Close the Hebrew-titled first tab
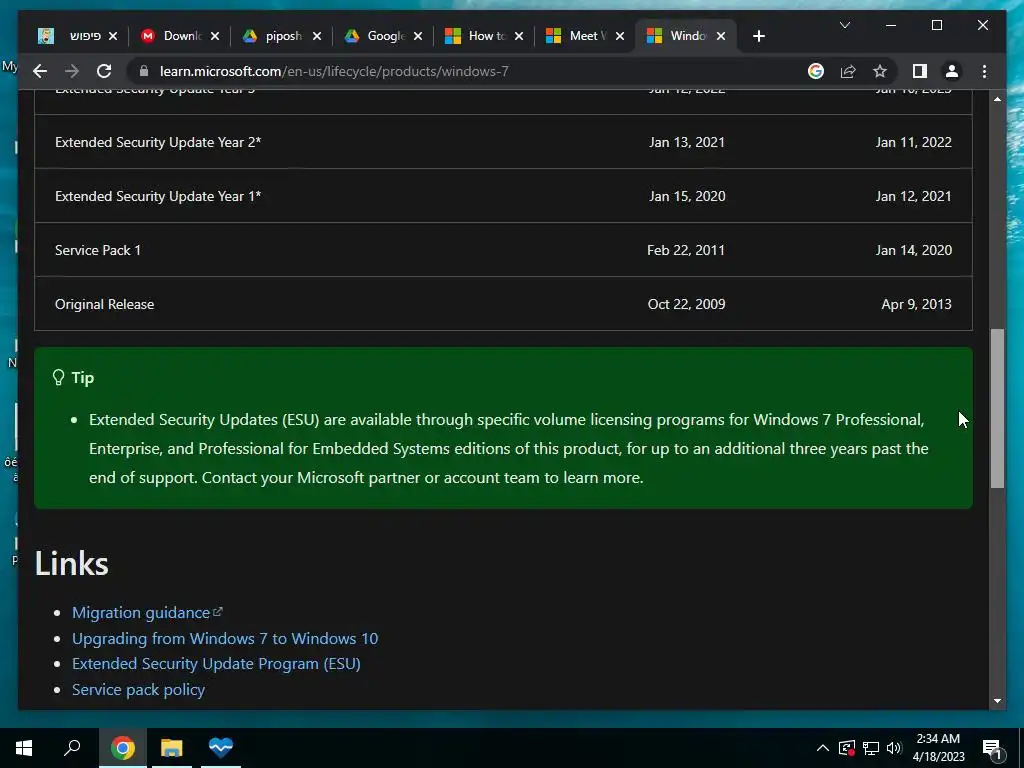Screen dimensions: 1024x768 coord(113,36)
